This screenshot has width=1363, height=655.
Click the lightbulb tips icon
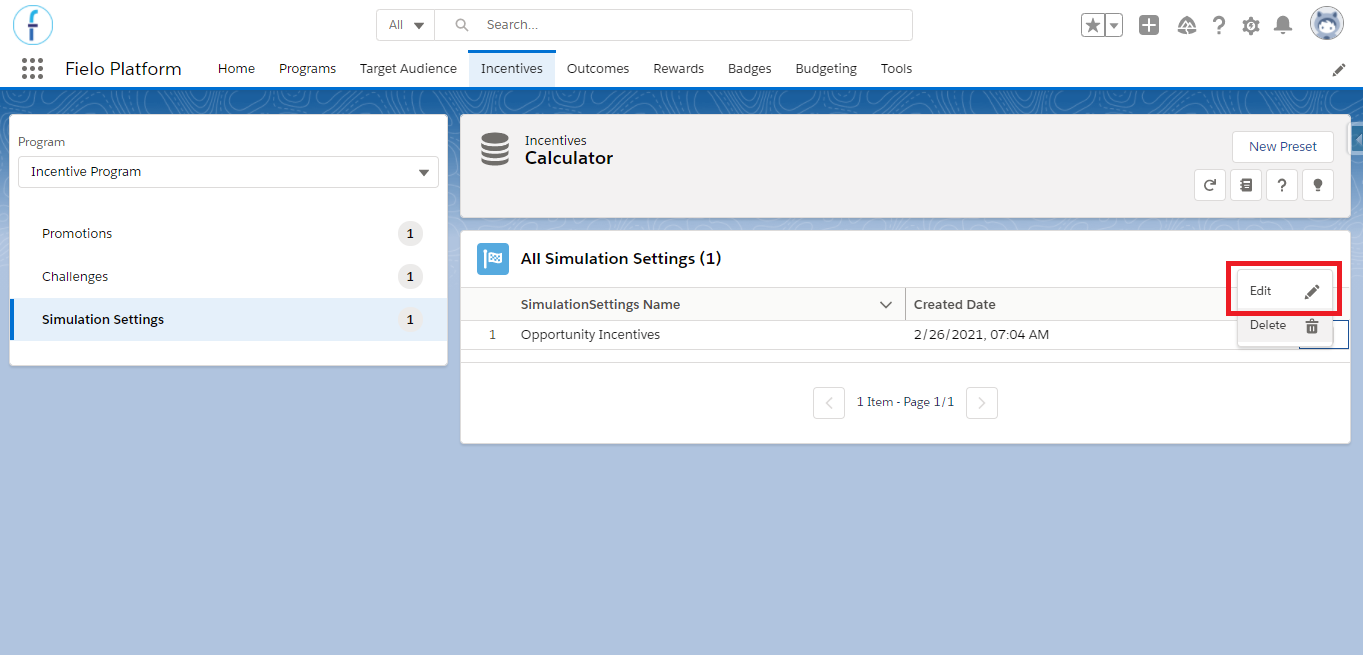(1318, 185)
